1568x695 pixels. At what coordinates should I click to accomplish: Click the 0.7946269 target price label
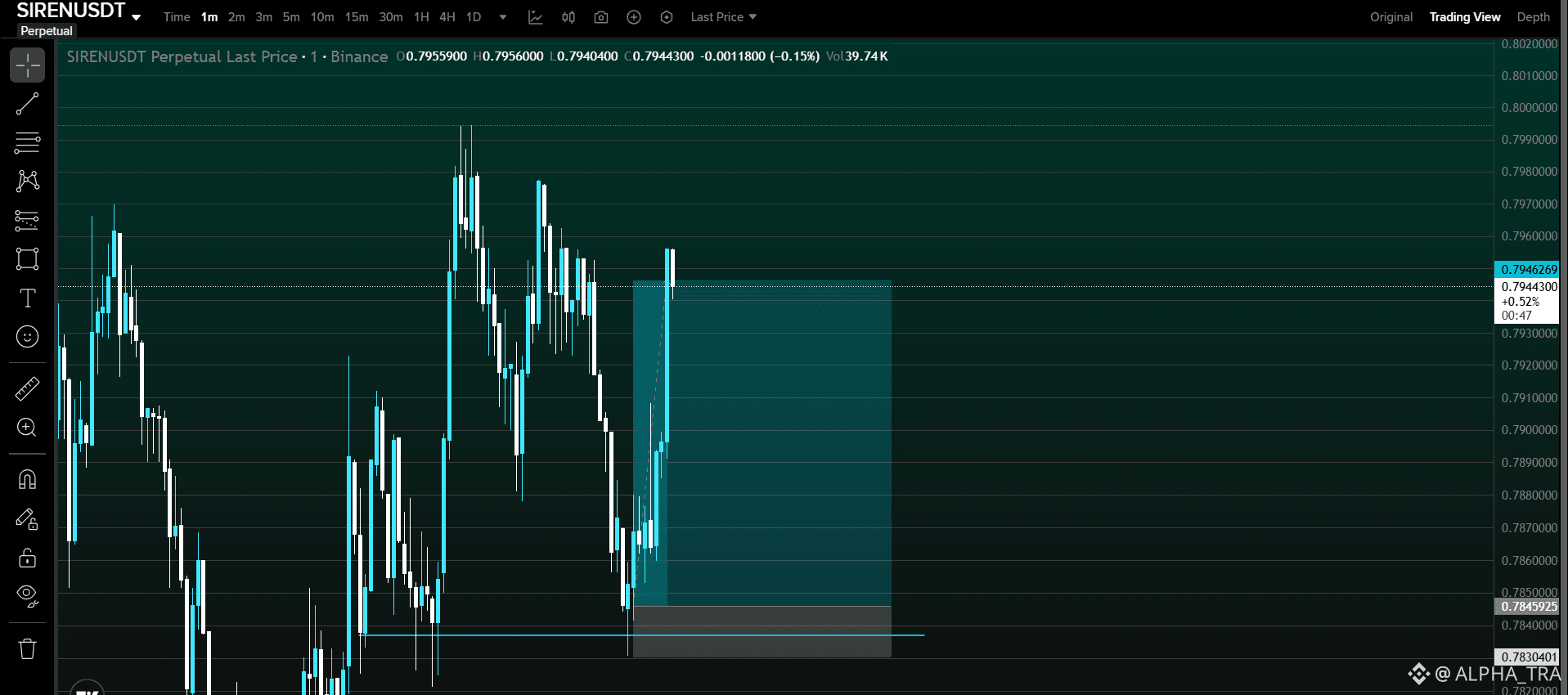click(1527, 269)
